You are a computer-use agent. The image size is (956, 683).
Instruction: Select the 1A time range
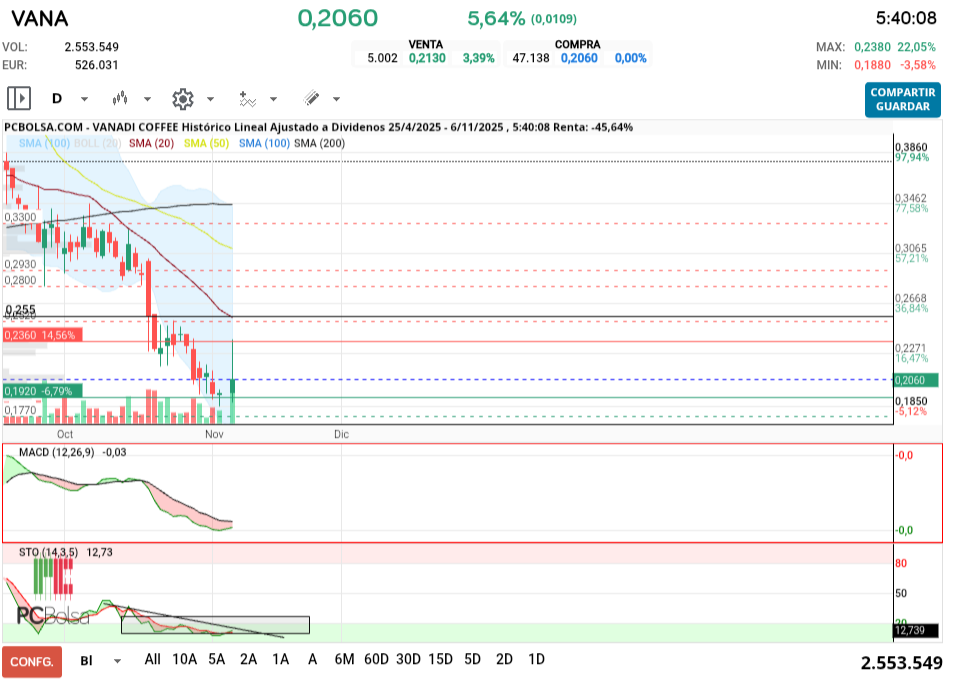tap(280, 659)
